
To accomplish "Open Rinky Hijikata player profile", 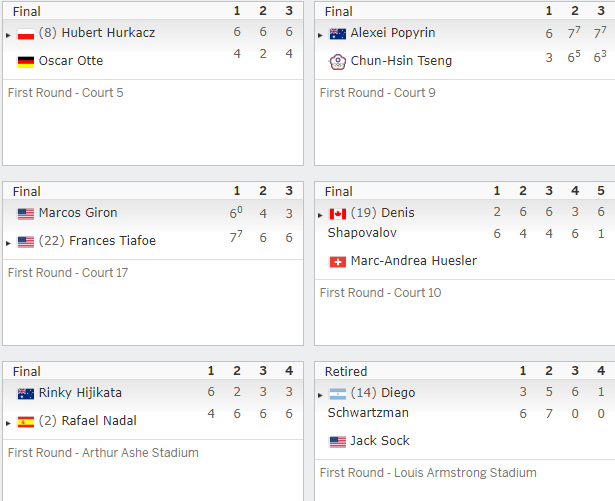I will [80, 393].
